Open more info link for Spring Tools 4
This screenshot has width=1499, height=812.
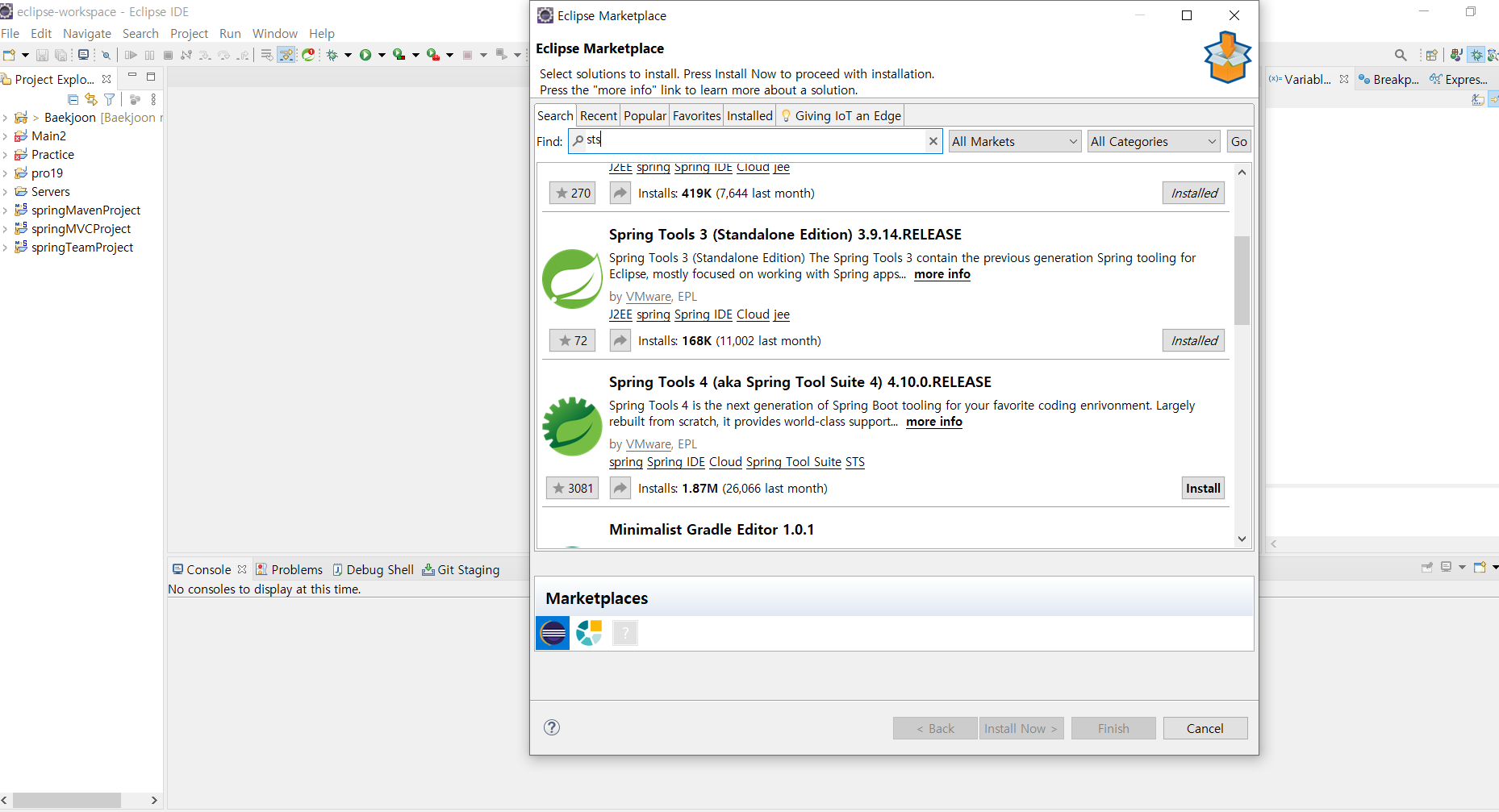click(934, 422)
